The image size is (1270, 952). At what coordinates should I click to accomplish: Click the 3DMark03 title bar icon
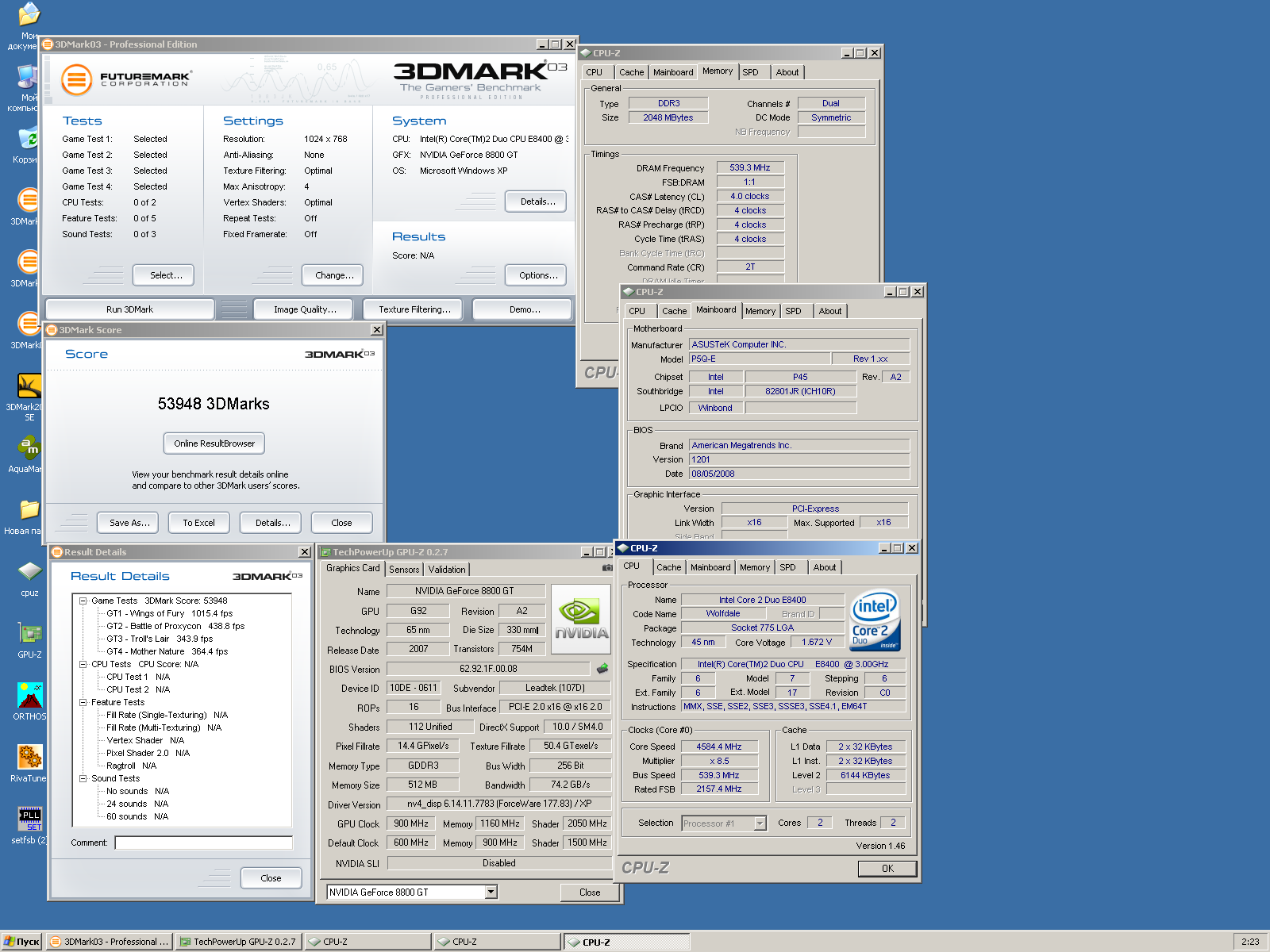pos(48,44)
